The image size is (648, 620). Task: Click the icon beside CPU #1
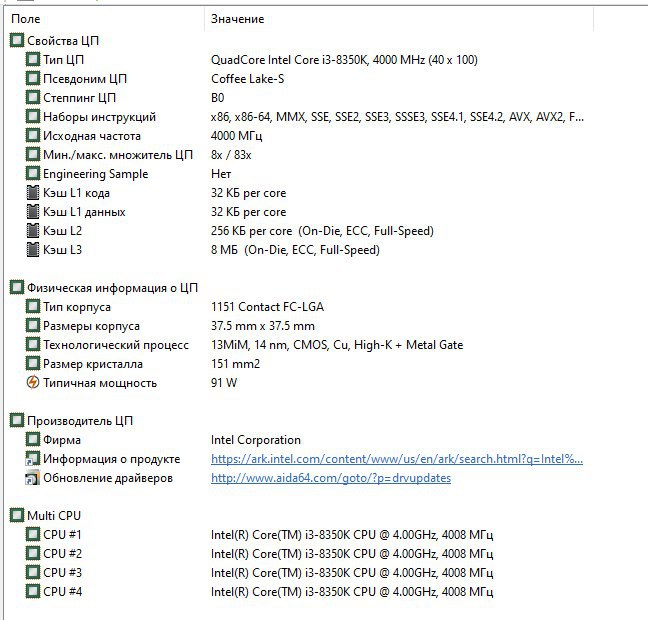(x=33, y=534)
